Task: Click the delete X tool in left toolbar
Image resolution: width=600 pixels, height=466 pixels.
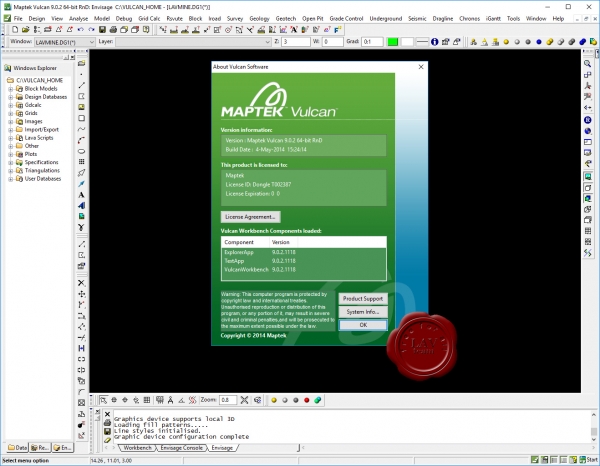Action: [82, 283]
